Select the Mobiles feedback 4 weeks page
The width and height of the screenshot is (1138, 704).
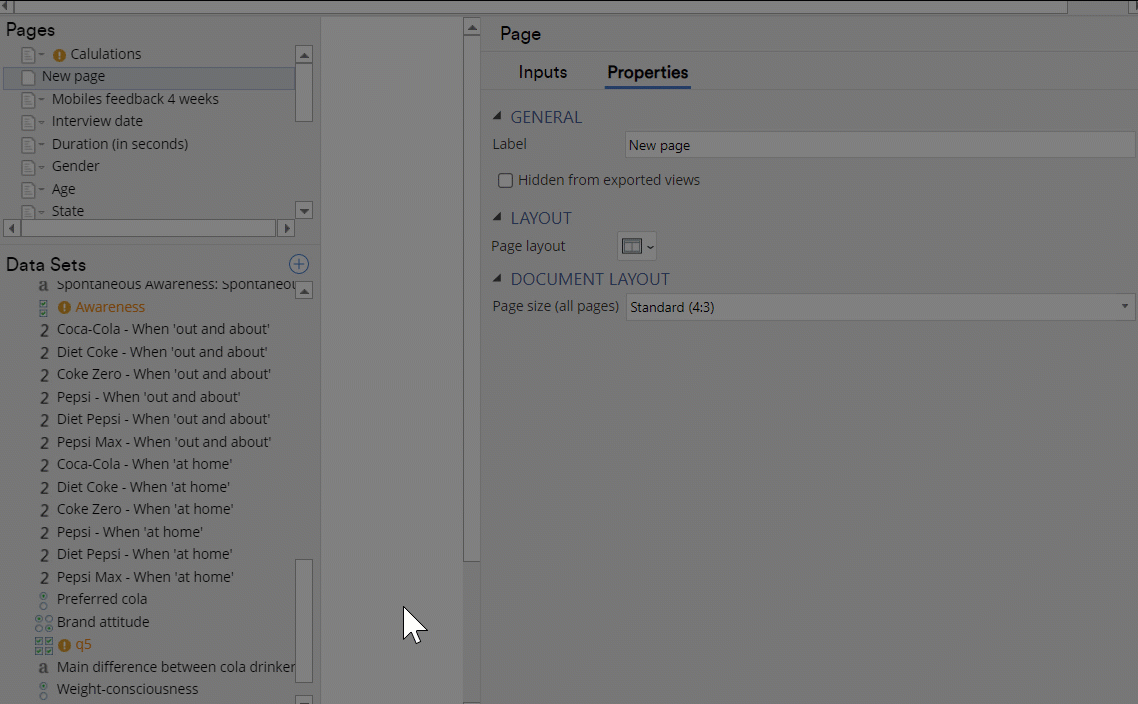(135, 99)
